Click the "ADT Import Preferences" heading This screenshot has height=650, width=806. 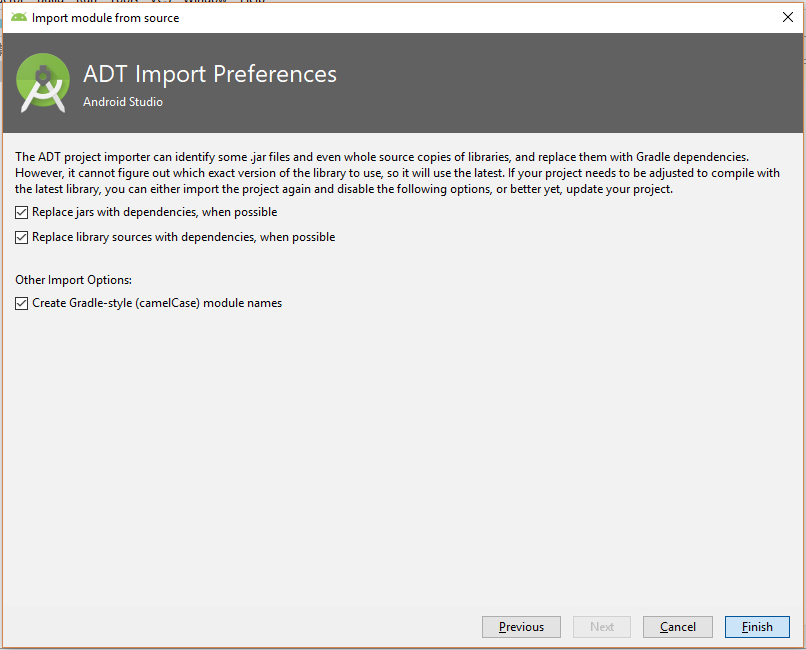point(209,74)
